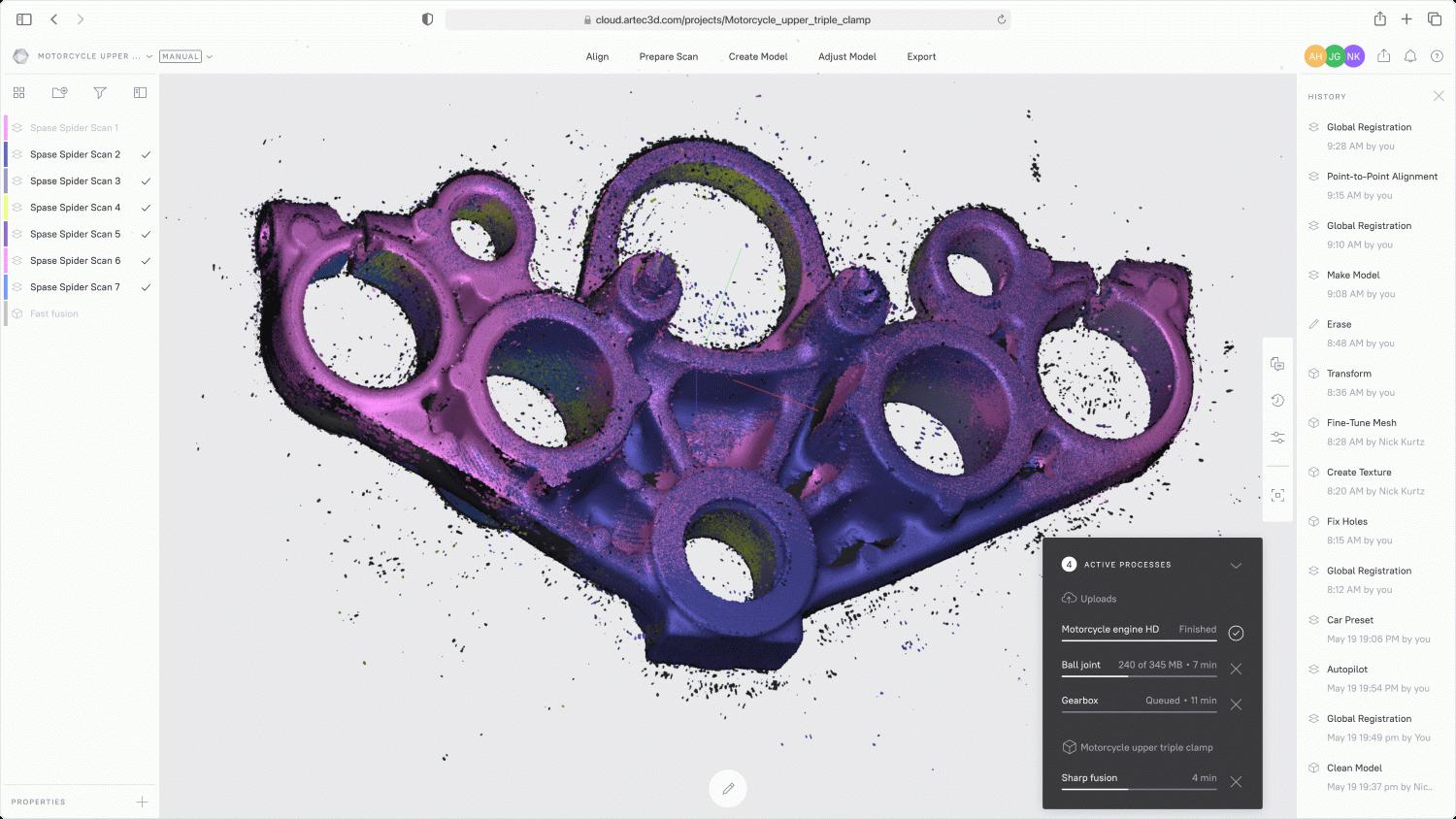Expand the project name dropdown arrow
Screen dimensions: 1456x819
[x=149, y=56]
